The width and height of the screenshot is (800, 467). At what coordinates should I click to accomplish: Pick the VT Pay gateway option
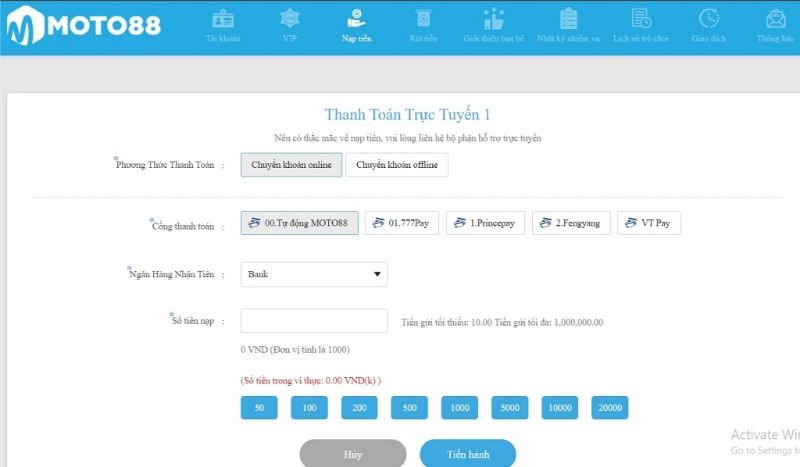pyautogui.click(x=648, y=223)
